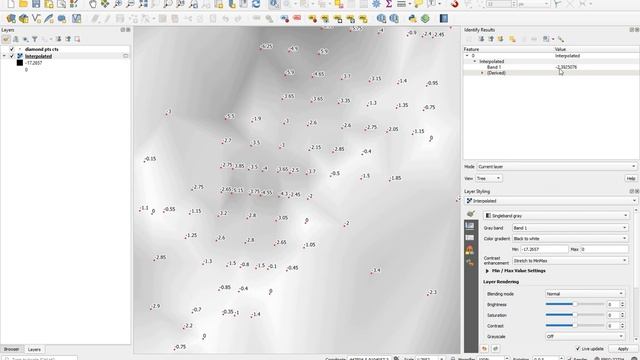The image size is (640, 360).
Task: Switch to the Browser tab
Action: (x=11, y=349)
